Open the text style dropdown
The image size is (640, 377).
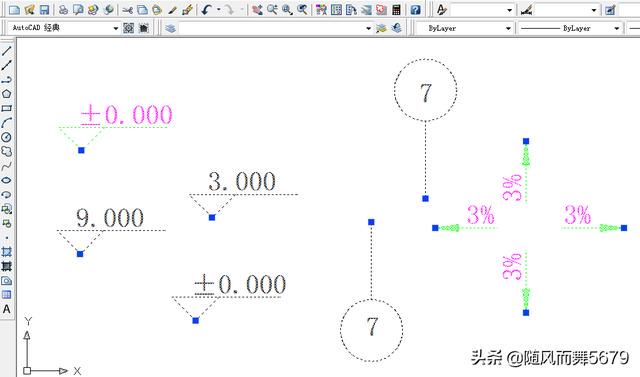482,10
